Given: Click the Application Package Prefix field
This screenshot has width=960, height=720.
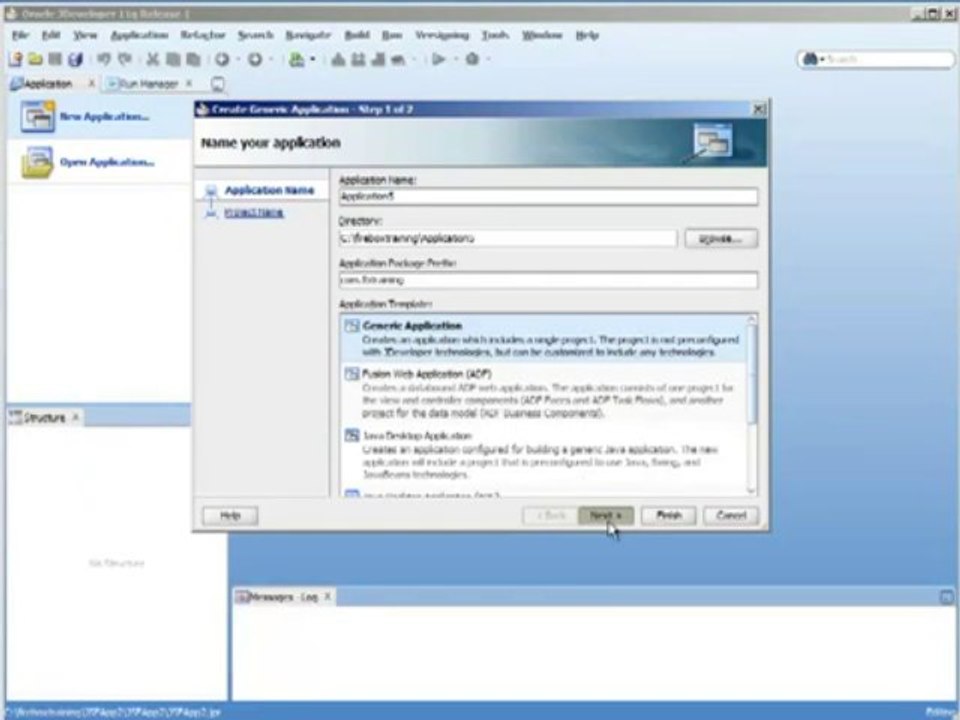Looking at the screenshot, I should pos(548,280).
